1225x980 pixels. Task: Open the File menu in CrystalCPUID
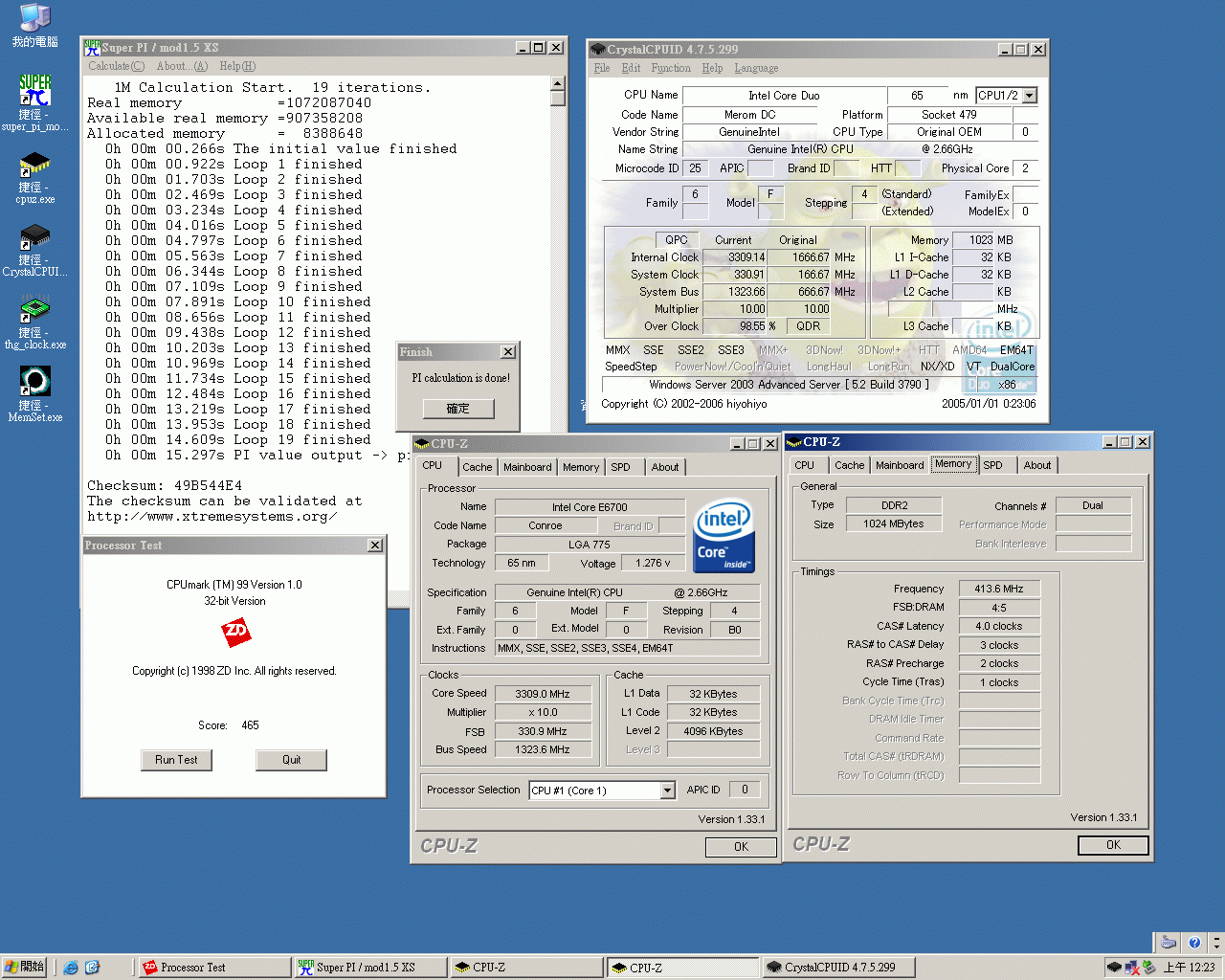(602, 68)
